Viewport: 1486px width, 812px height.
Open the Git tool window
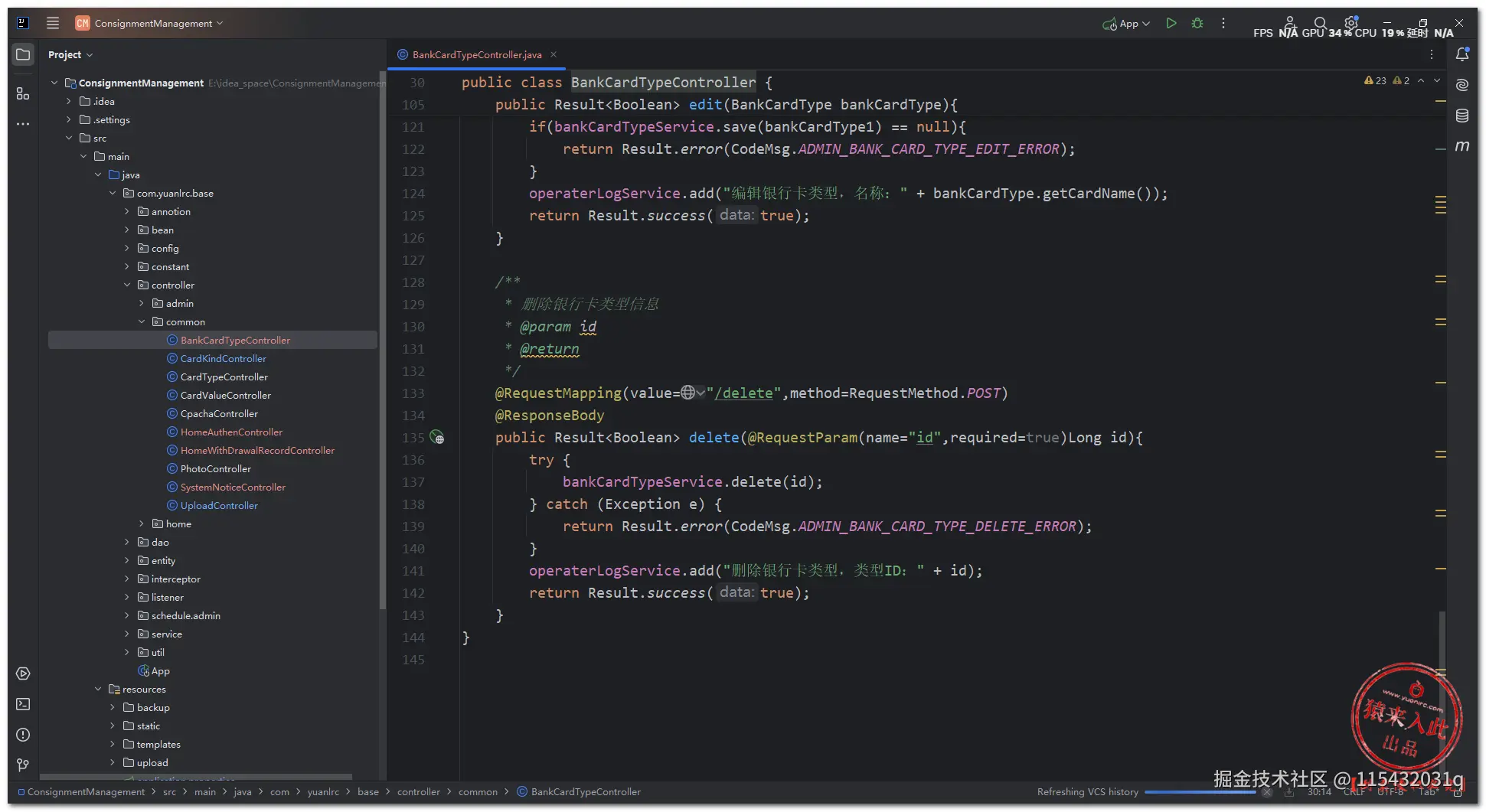click(23, 765)
